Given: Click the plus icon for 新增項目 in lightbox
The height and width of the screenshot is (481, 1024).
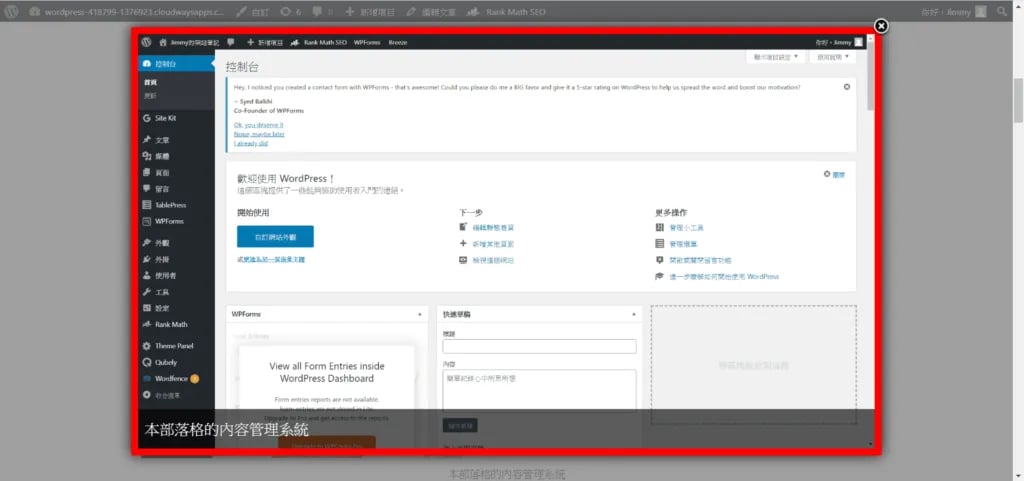Looking at the screenshot, I should [250, 42].
